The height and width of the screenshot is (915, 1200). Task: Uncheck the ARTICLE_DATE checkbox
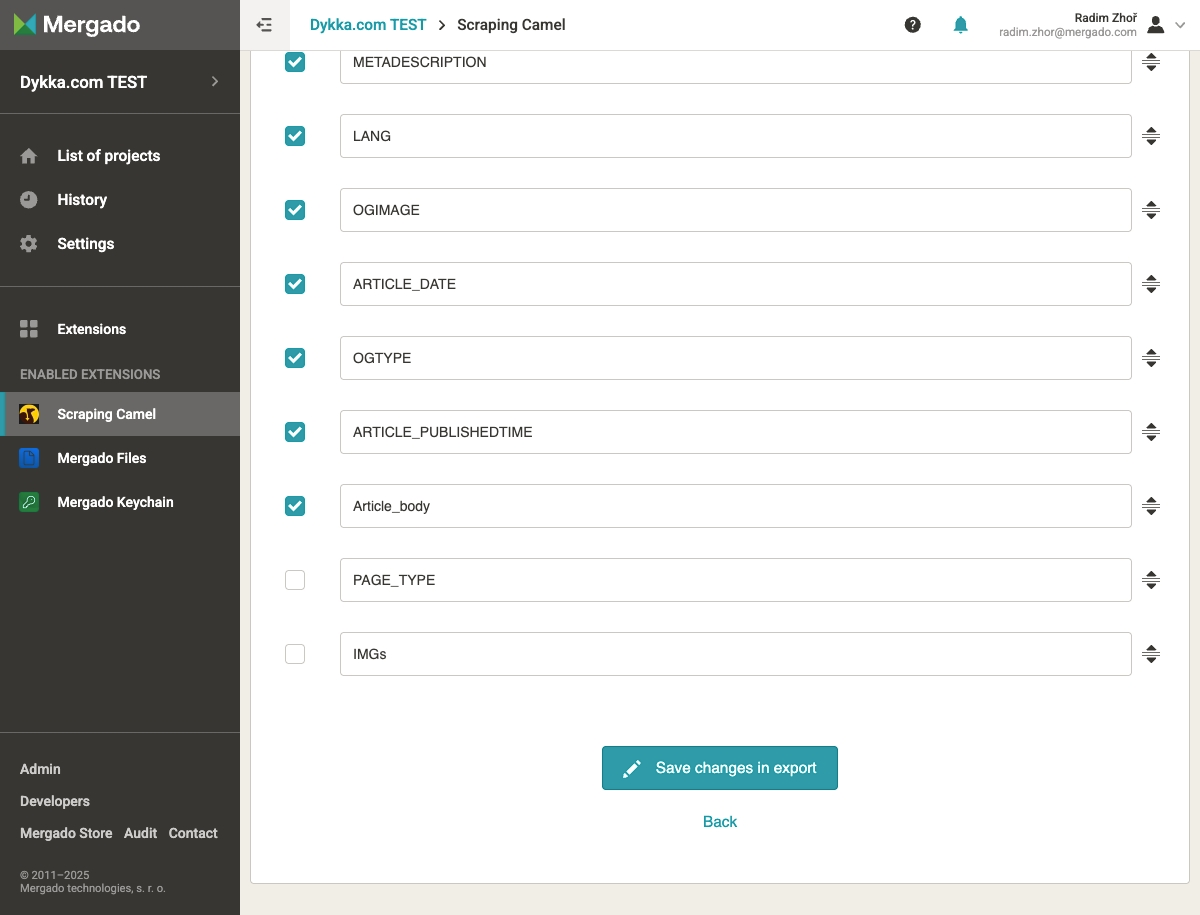[x=295, y=284]
